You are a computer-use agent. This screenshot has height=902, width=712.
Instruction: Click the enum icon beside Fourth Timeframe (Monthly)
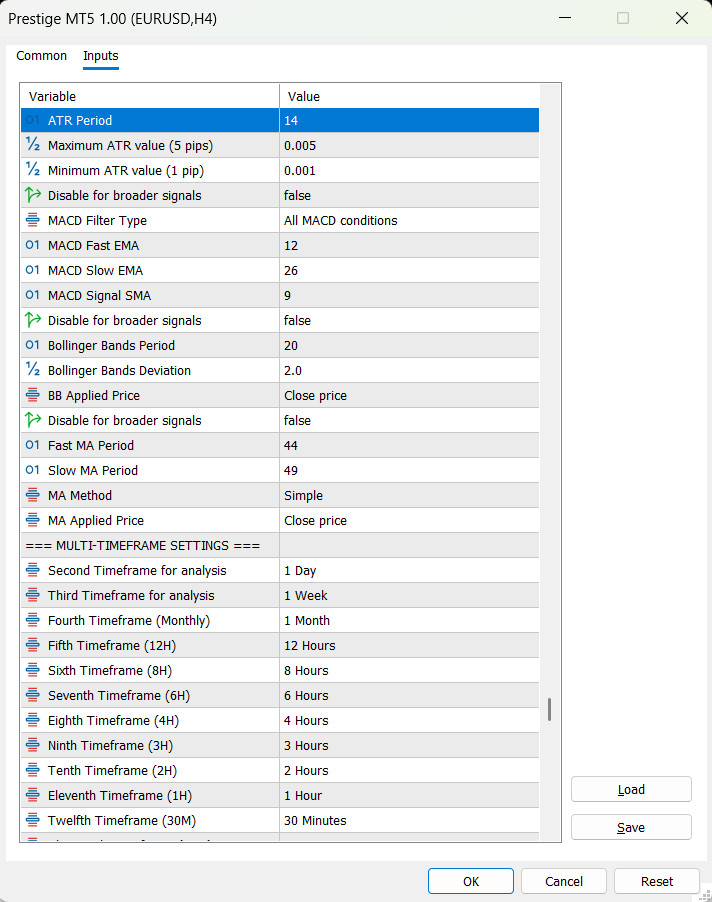(33, 620)
